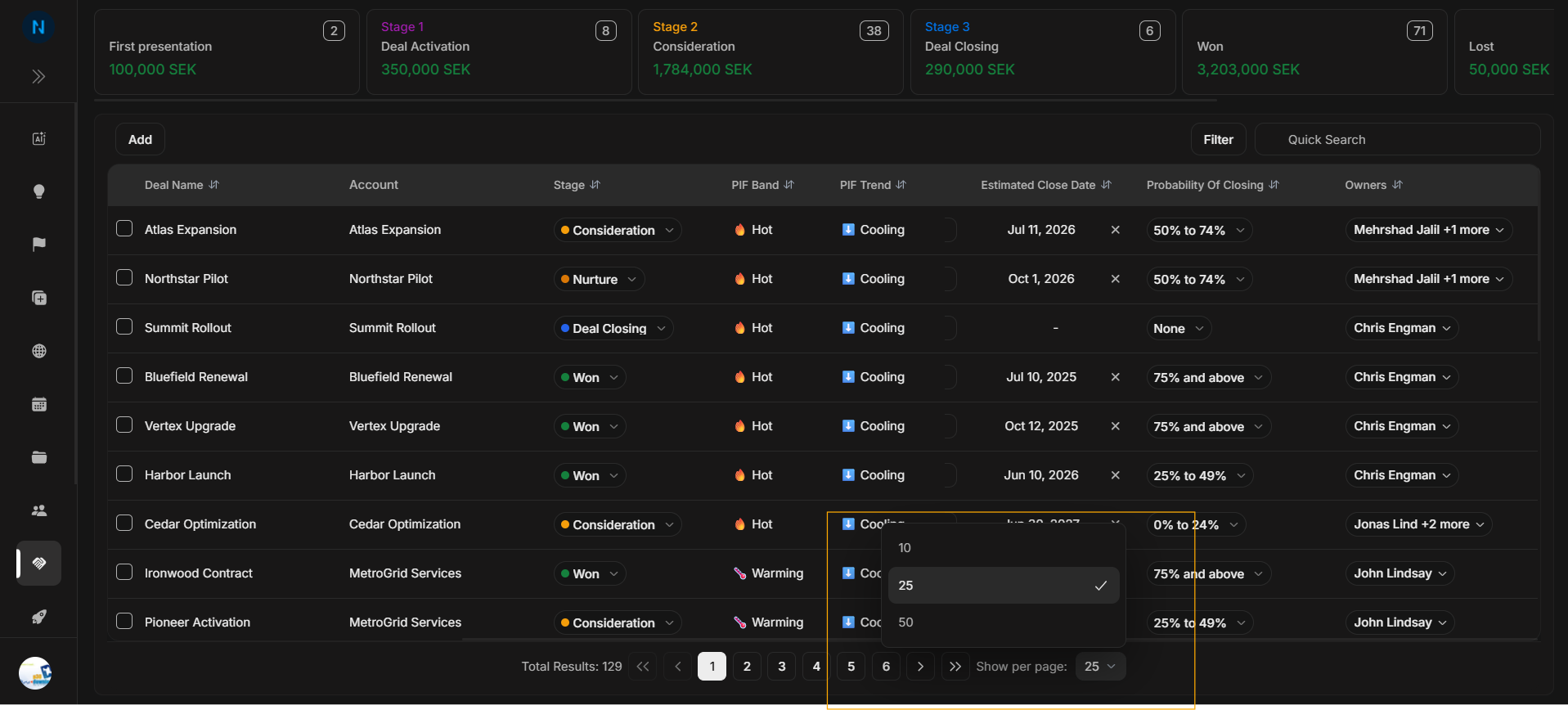Open the calendar sidebar icon
Viewport: 1568px width, 710px height.
point(38,404)
